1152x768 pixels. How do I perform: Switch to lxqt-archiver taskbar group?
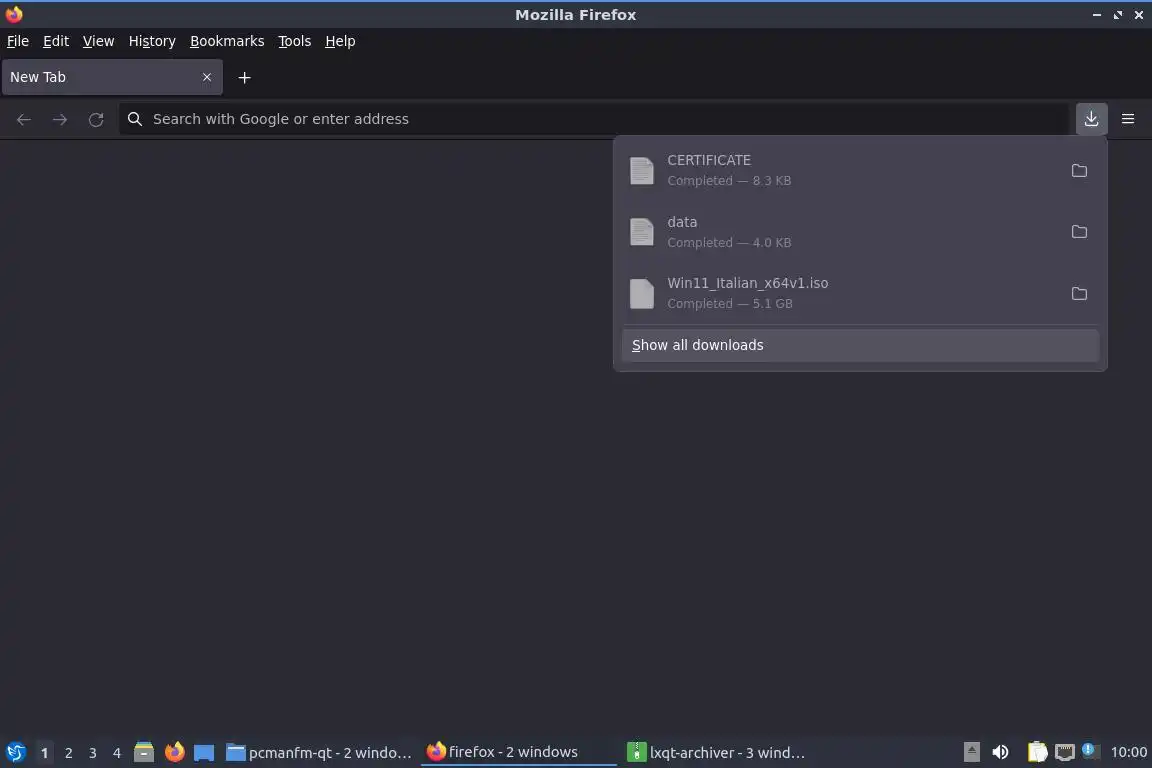click(x=718, y=753)
